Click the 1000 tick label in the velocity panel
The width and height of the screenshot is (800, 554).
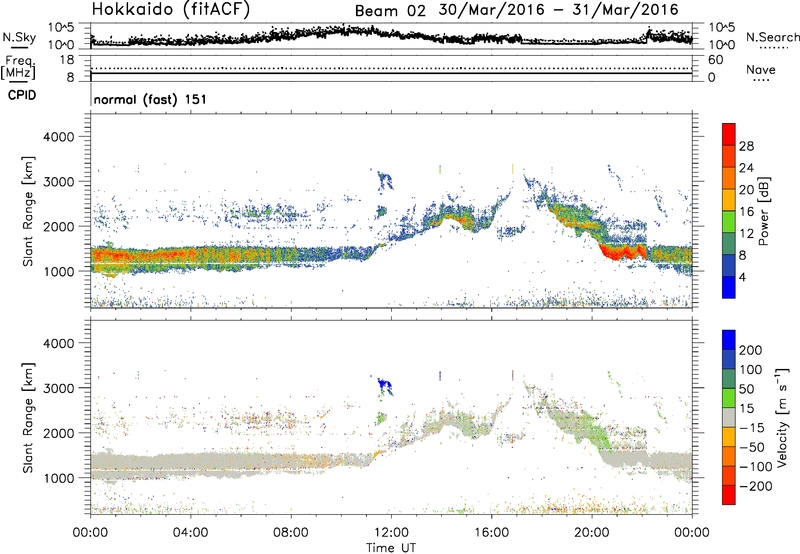pyautogui.click(x=58, y=477)
